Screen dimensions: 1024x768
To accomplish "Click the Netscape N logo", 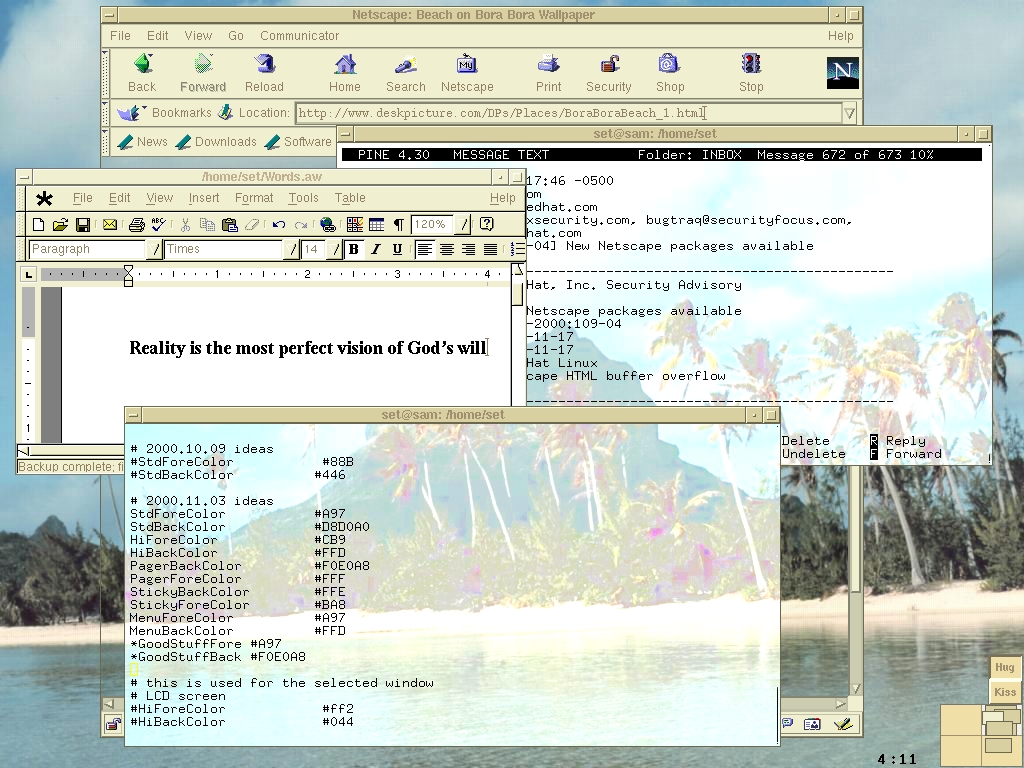I will coord(842,72).
